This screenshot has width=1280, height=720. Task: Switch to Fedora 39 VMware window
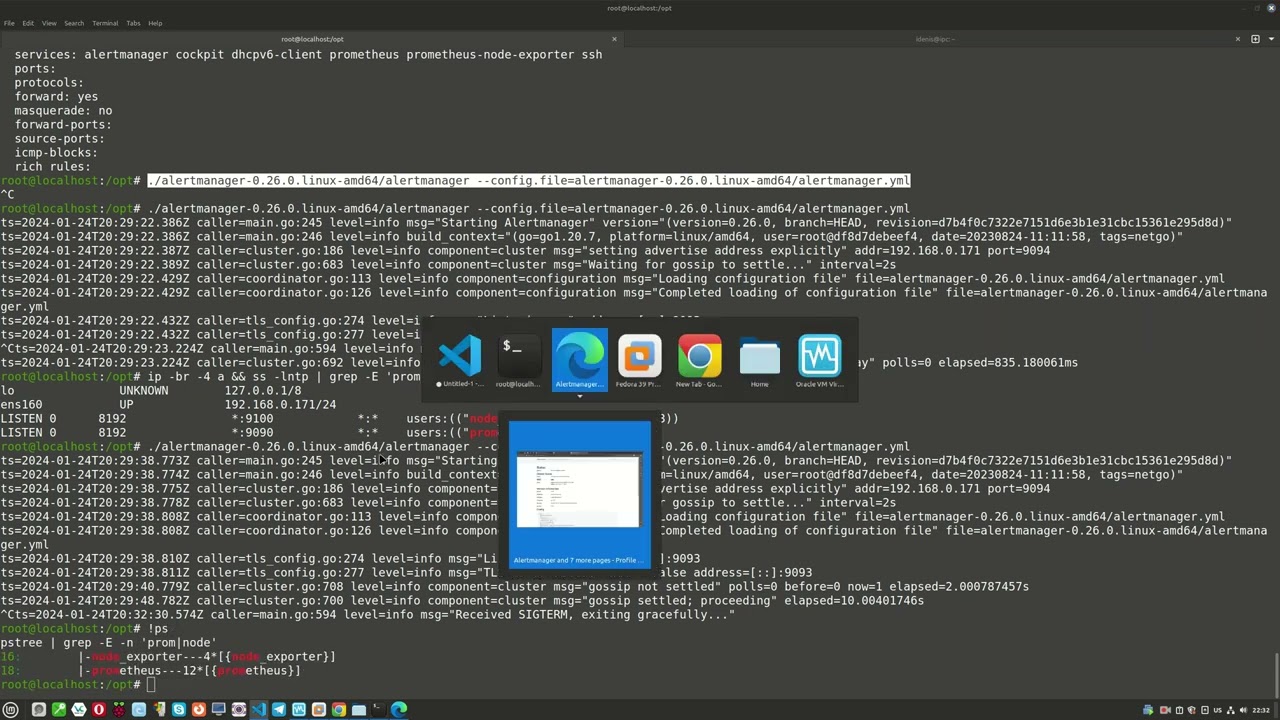[x=639, y=361]
